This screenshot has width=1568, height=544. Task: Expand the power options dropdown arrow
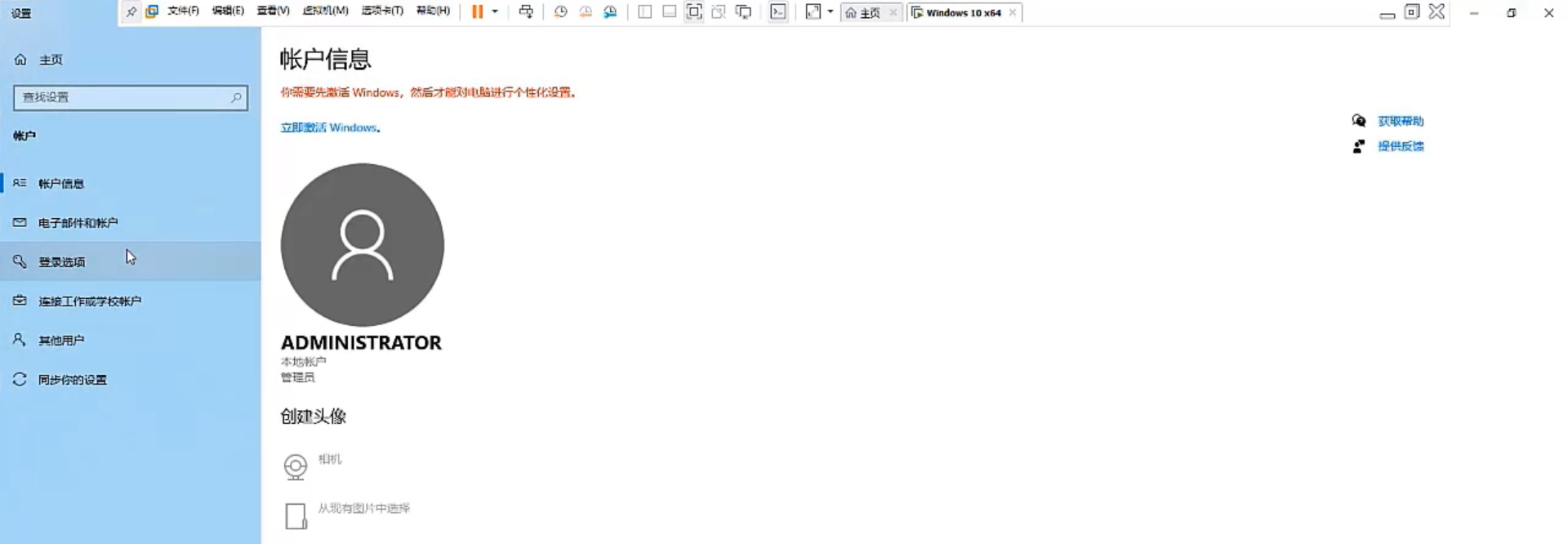pos(495,11)
